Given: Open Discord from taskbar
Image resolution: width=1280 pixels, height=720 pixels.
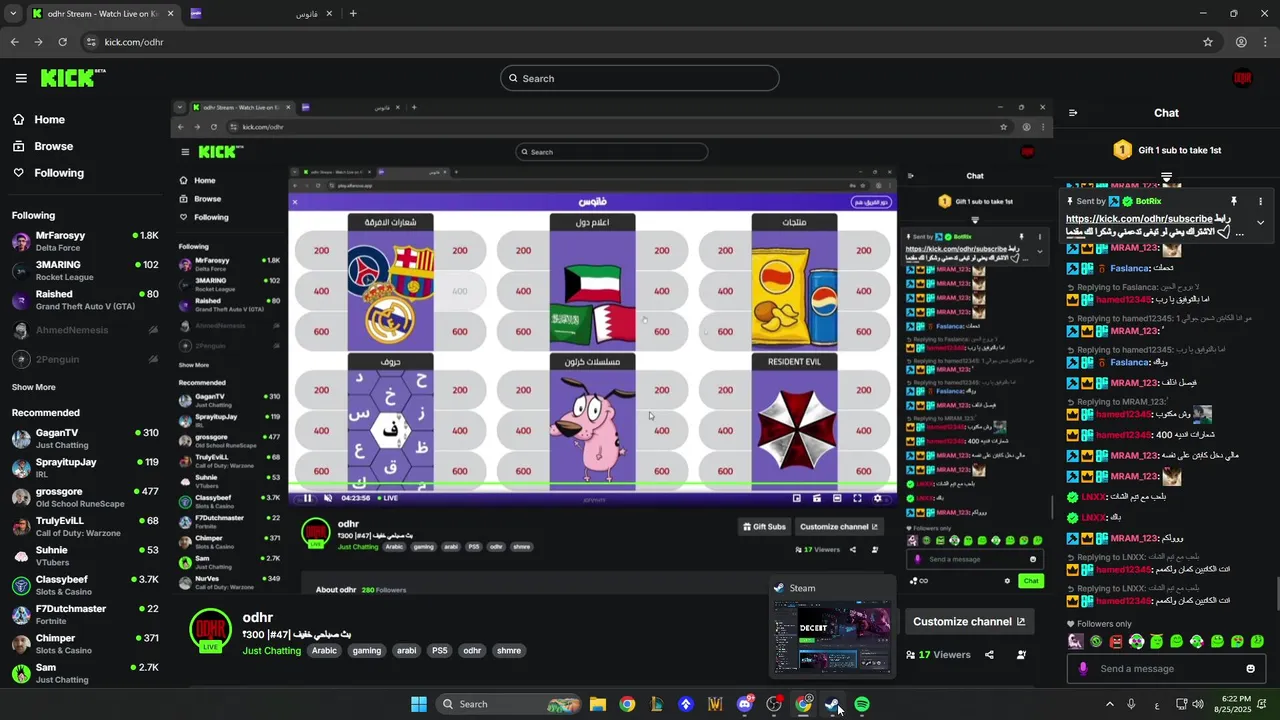Looking at the screenshot, I should tap(744, 704).
